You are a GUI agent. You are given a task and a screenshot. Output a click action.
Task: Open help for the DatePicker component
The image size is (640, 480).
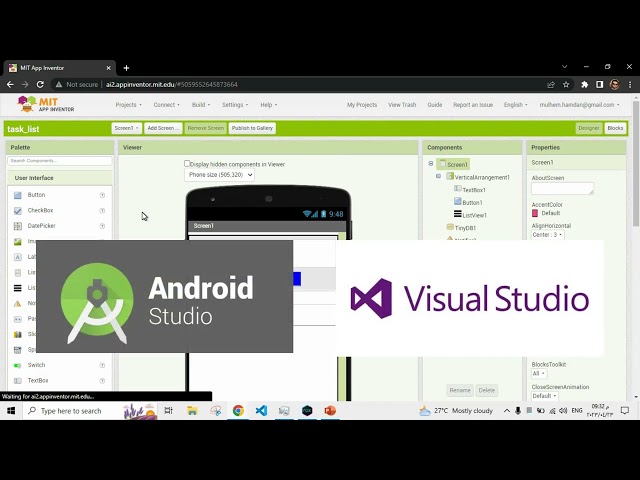tap(102, 226)
